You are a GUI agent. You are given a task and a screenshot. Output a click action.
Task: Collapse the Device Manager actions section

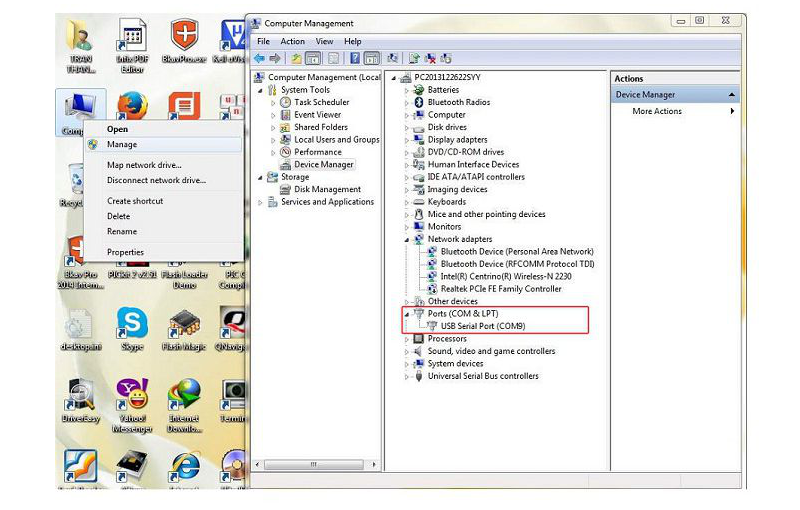pyautogui.click(x=732, y=95)
